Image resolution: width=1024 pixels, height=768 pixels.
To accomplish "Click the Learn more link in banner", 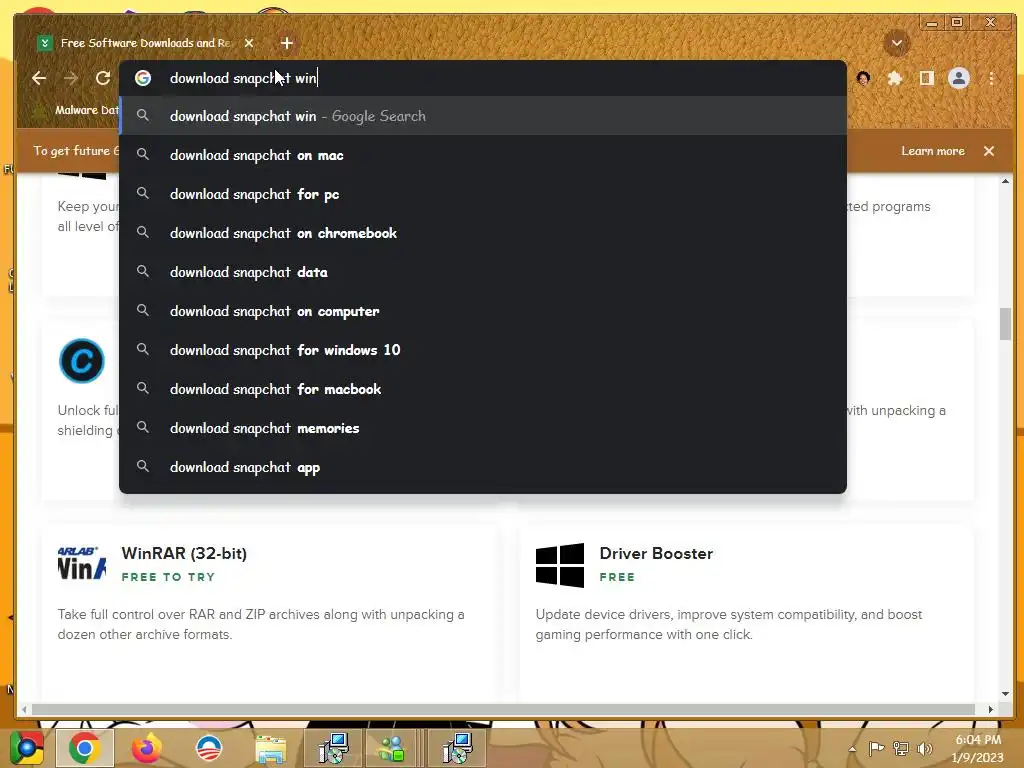I will pos(933,151).
